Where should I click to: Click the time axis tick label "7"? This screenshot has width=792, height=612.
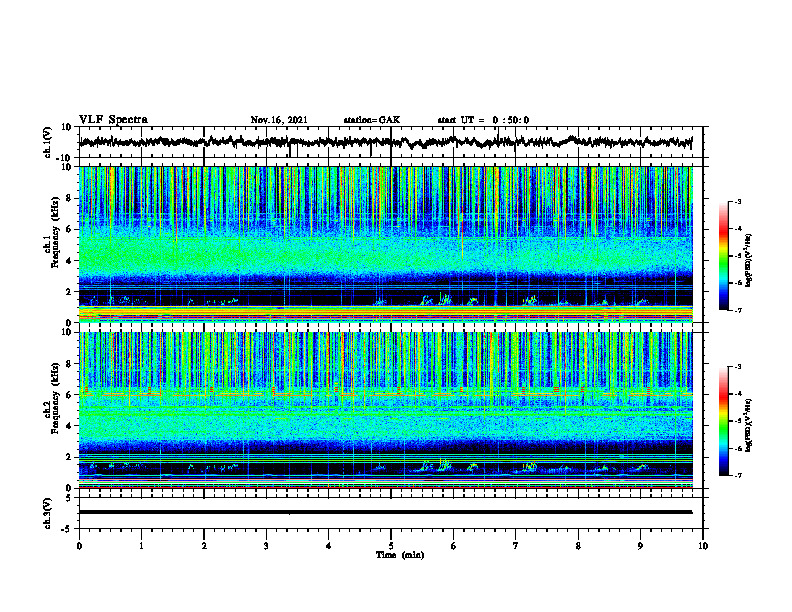pos(516,546)
